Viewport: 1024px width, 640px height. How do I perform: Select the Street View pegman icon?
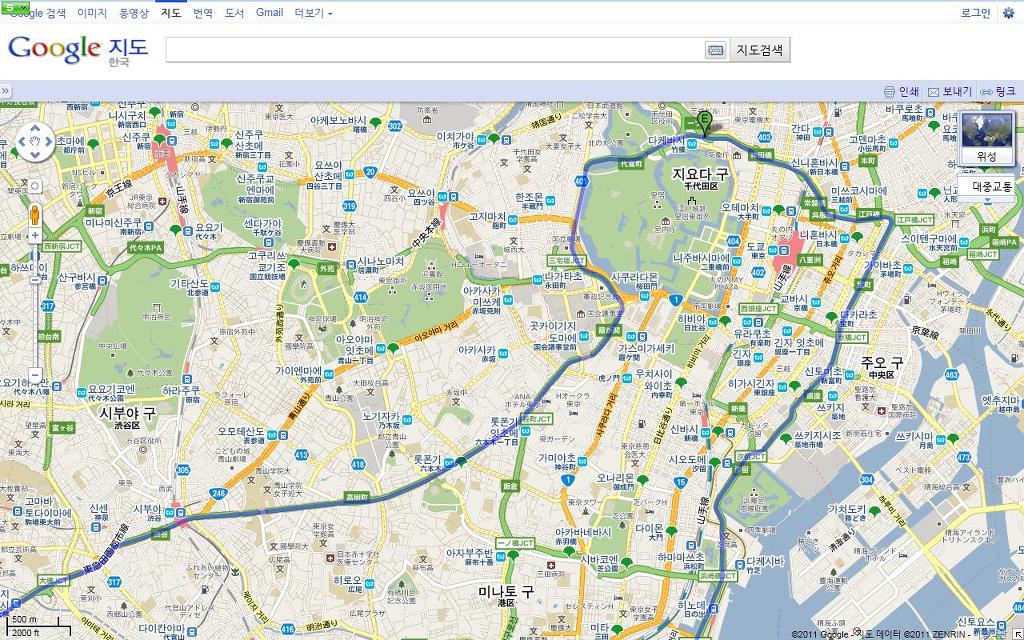(35, 214)
